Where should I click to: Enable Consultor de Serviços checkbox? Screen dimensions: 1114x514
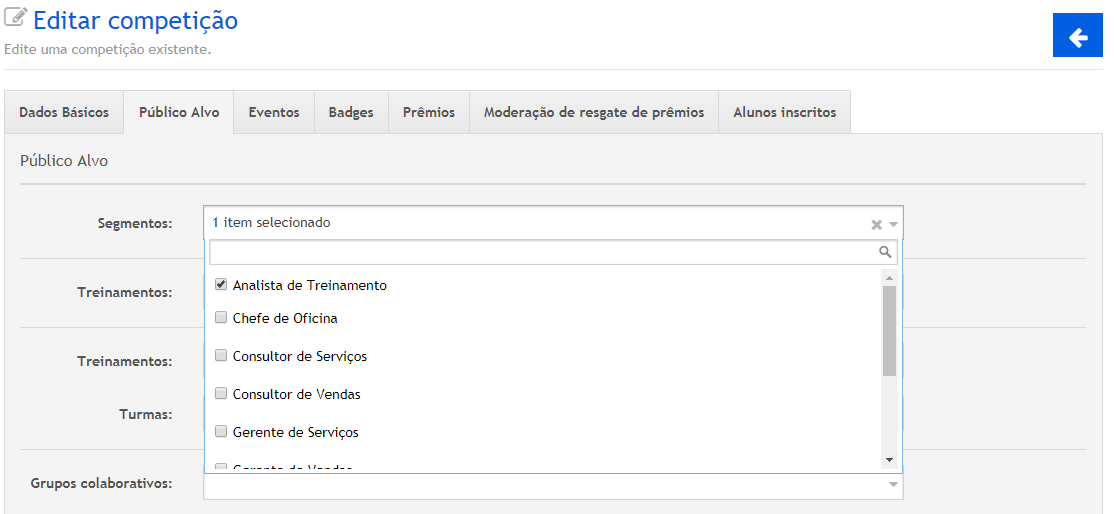[221, 356]
